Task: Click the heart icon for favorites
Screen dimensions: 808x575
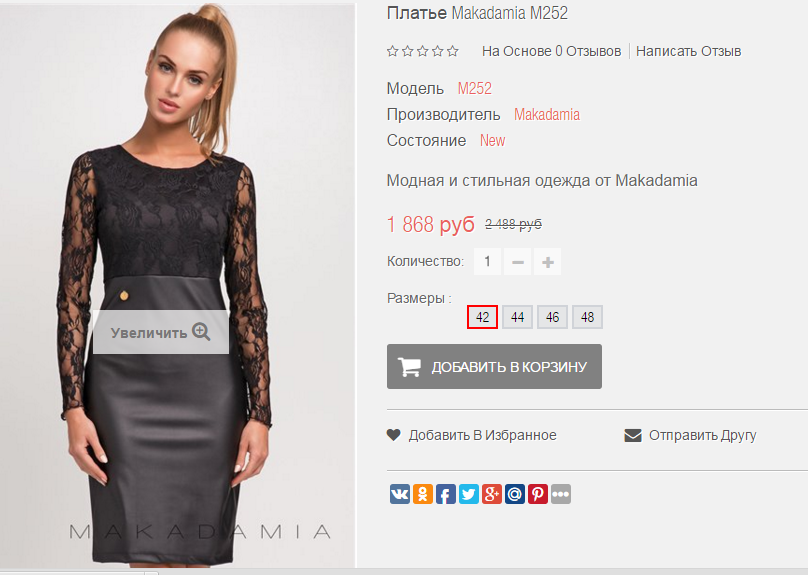Action: [394, 435]
